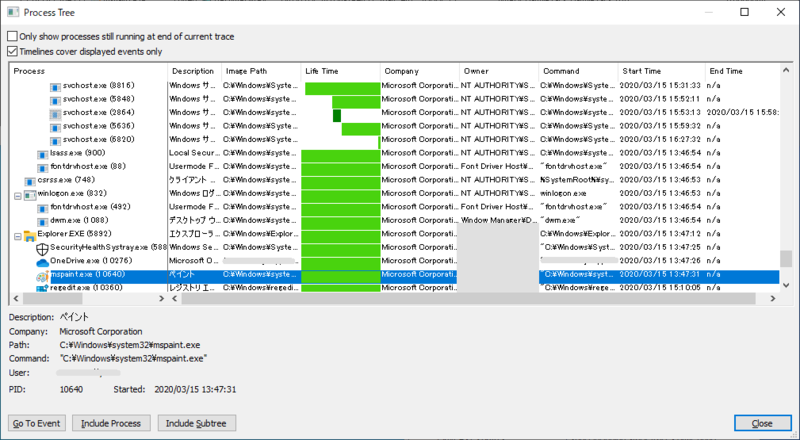
Task: Select the regedit.exe (10360) row
Action: (x=395, y=287)
